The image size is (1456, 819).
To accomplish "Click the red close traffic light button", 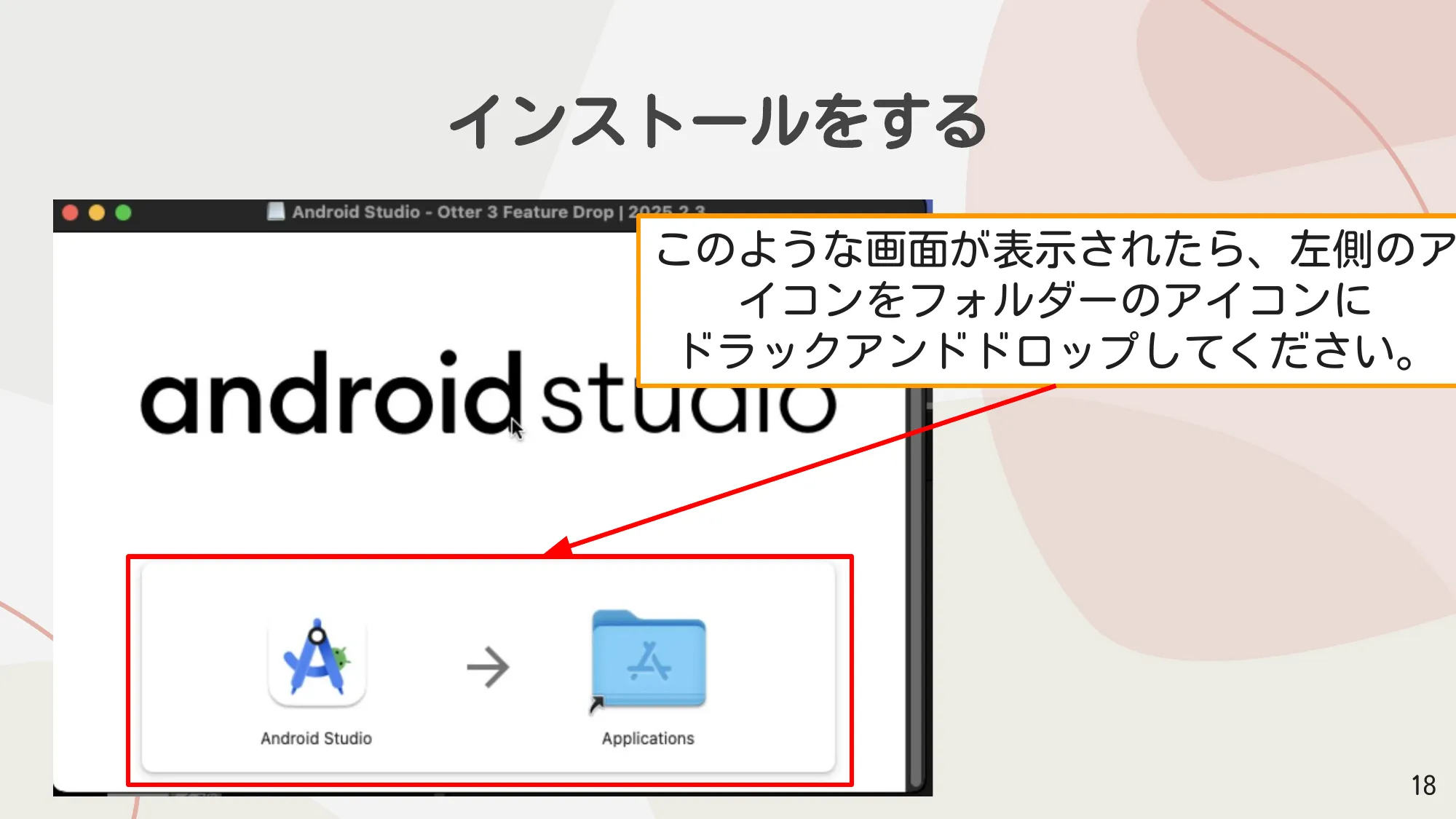I will pyautogui.click(x=70, y=213).
